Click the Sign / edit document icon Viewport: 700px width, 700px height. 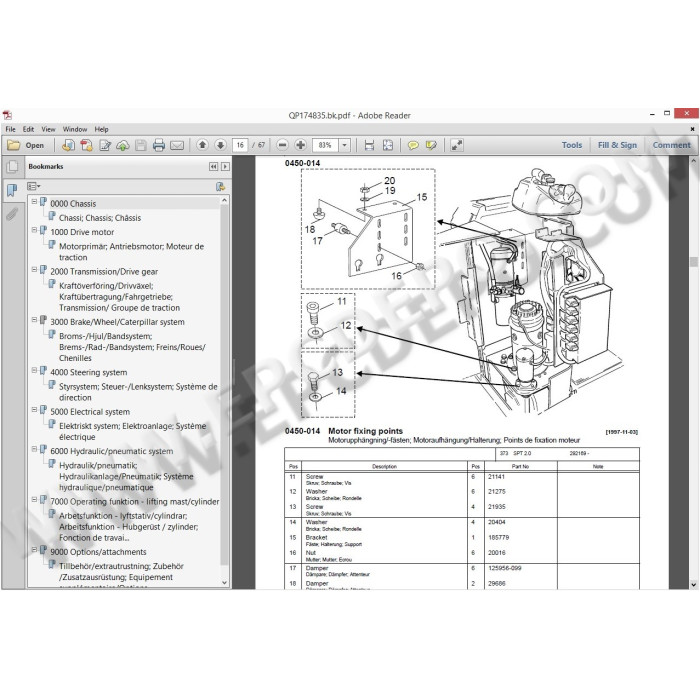pyautogui.click(x=105, y=145)
